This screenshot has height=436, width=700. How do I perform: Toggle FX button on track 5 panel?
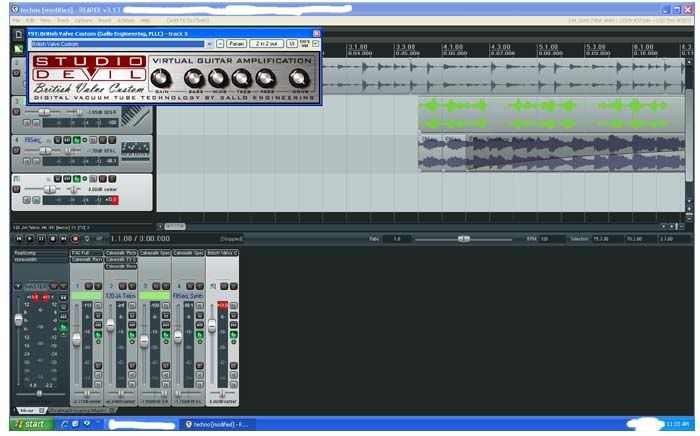tap(76, 179)
